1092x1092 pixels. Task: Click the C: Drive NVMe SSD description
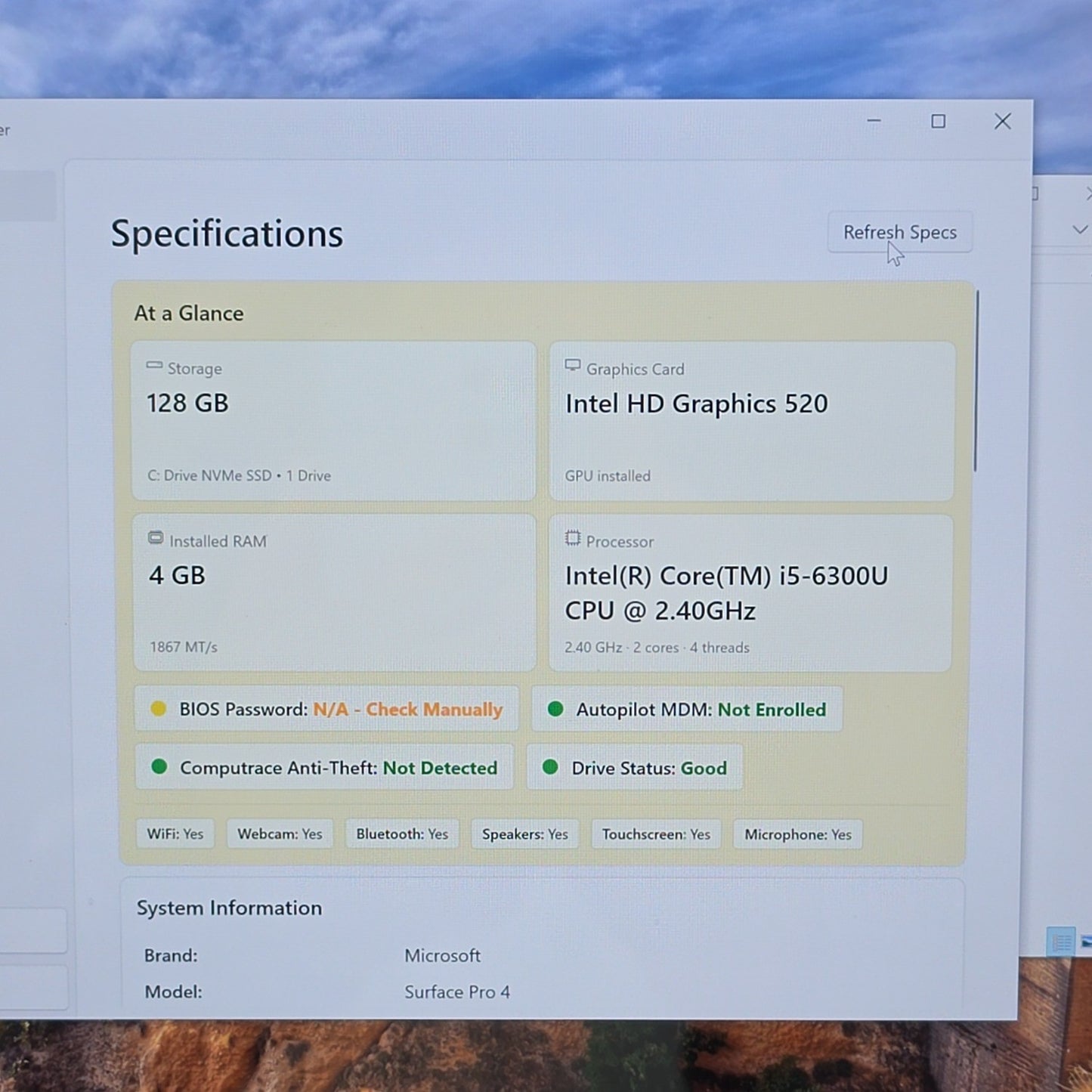tap(239, 475)
